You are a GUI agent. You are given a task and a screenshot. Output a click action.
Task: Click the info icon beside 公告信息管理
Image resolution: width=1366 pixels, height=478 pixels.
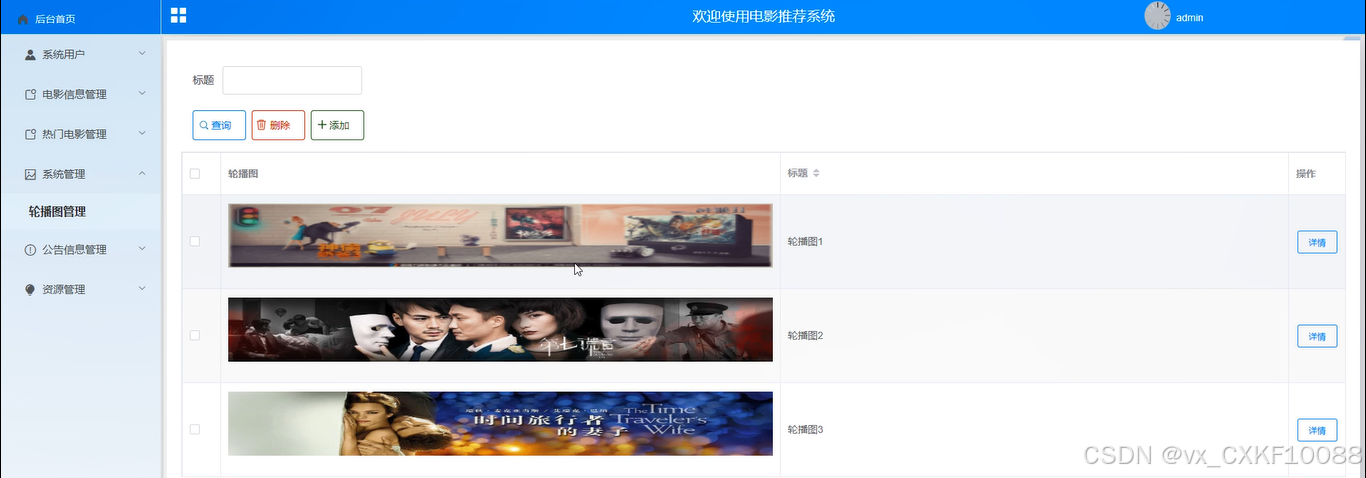click(x=30, y=250)
